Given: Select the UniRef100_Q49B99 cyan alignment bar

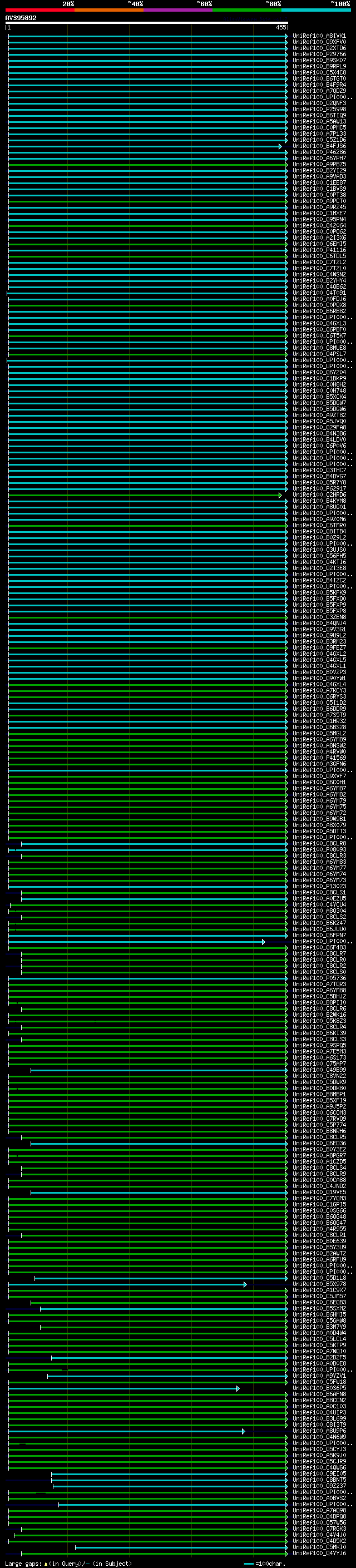Looking at the screenshot, I should click(x=158, y=1070).
